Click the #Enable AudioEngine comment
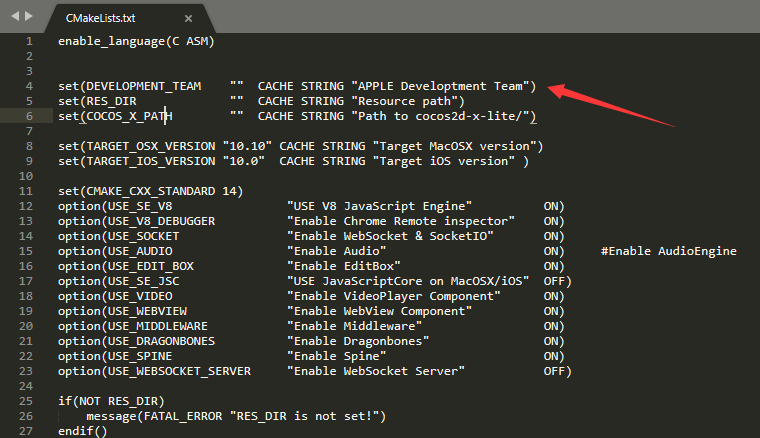The height and width of the screenshot is (438, 760). 668,251
